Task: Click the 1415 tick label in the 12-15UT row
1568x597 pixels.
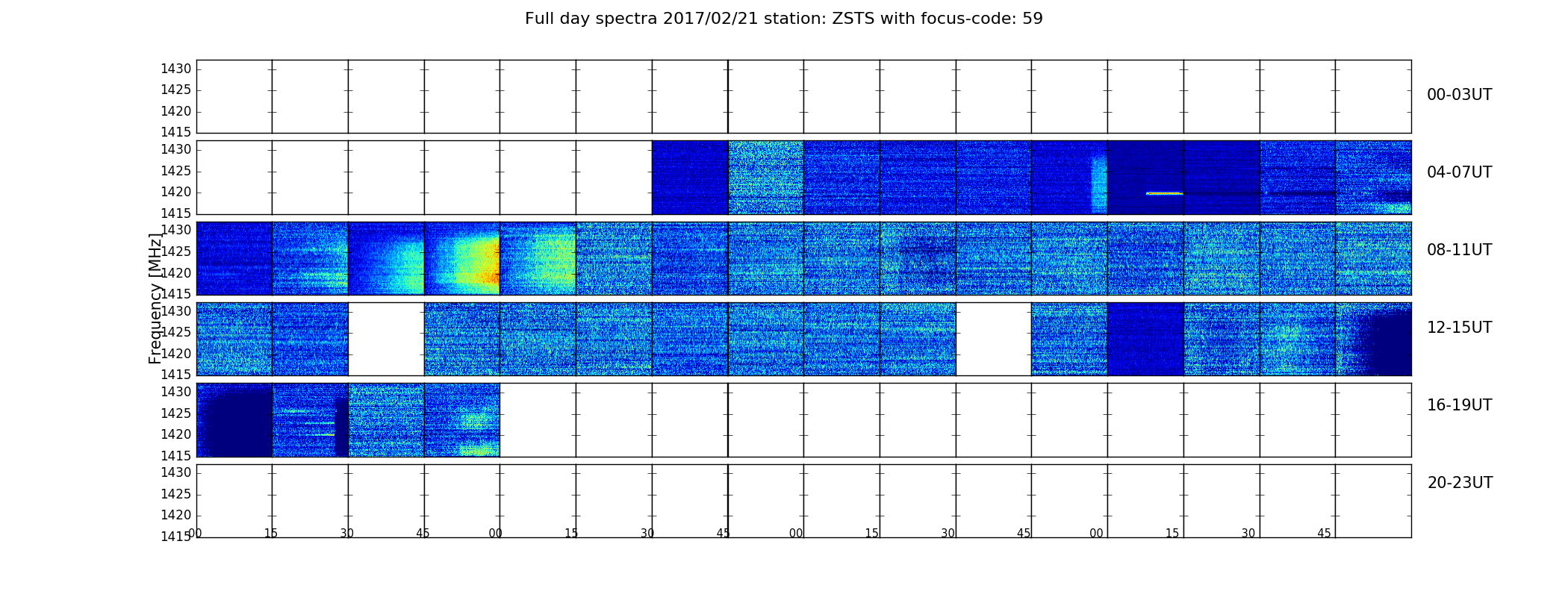Action: pos(176,375)
